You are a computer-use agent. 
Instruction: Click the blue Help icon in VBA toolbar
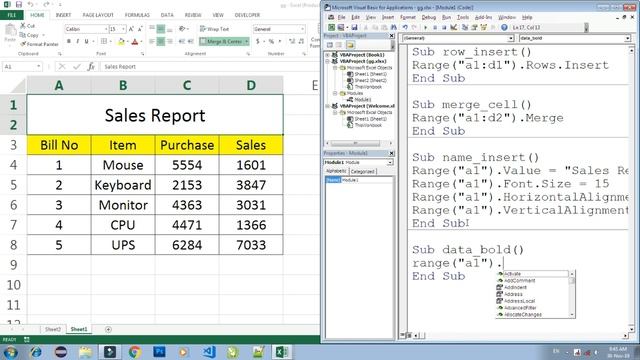pyautogui.click(x=504, y=27)
